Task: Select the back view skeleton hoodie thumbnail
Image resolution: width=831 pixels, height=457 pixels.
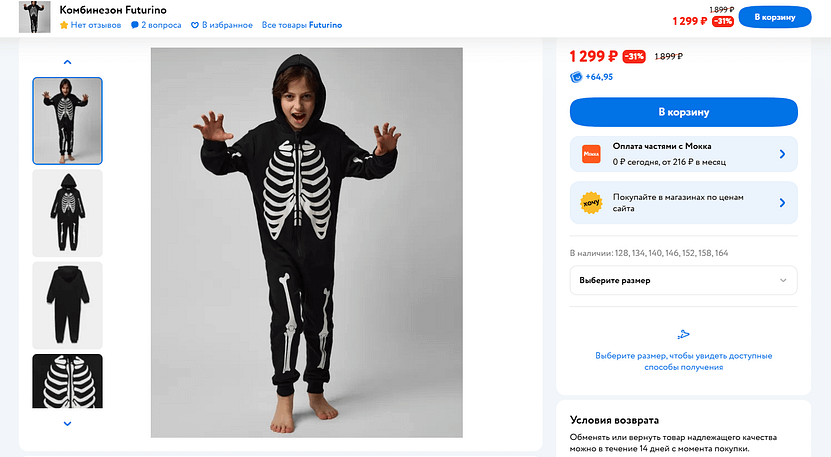Action: (67, 213)
